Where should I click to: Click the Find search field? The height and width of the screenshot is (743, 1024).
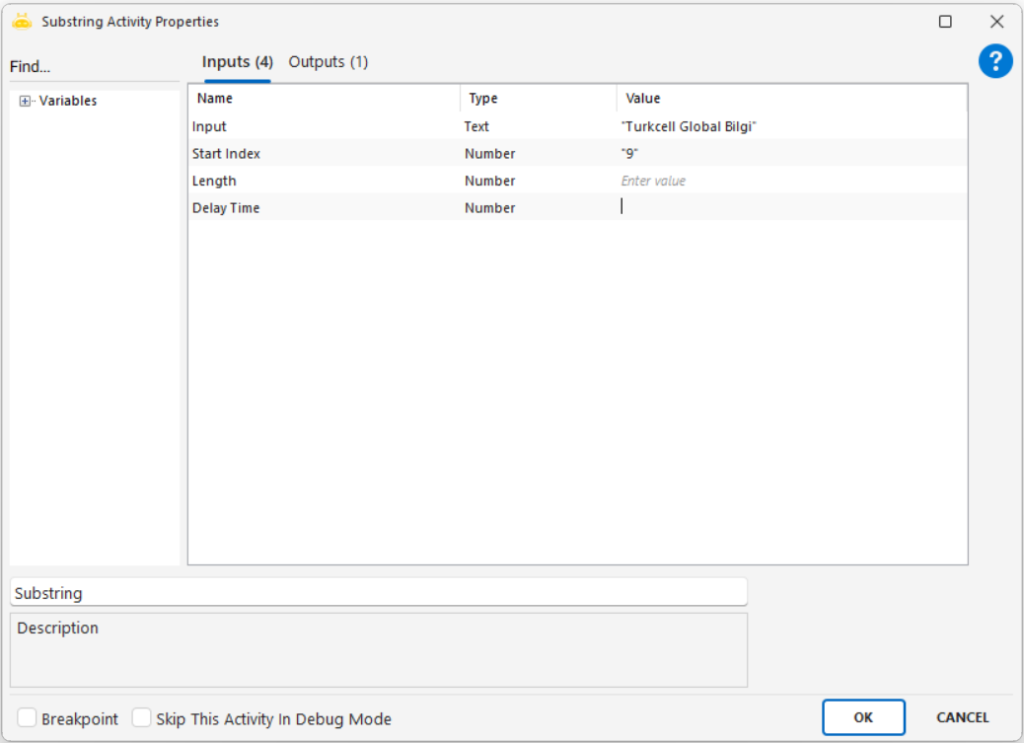(x=95, y=67)
